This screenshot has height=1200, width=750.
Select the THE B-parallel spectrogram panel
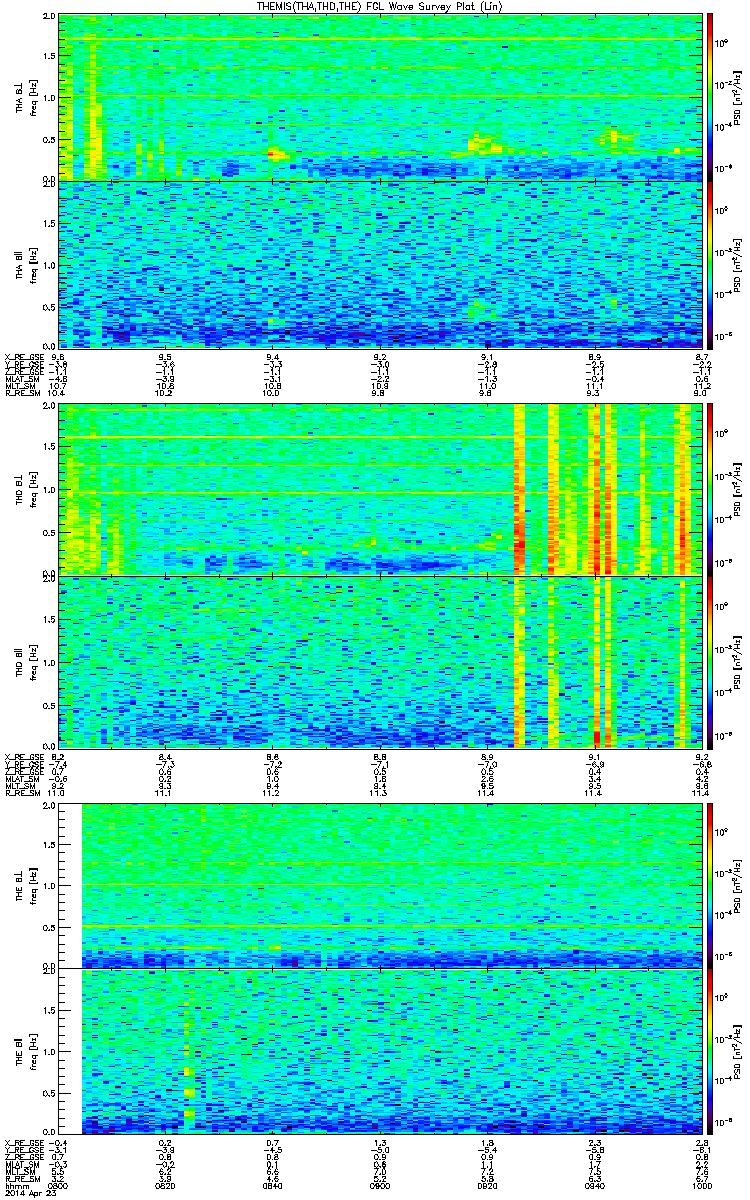(x=380, y=1053)
